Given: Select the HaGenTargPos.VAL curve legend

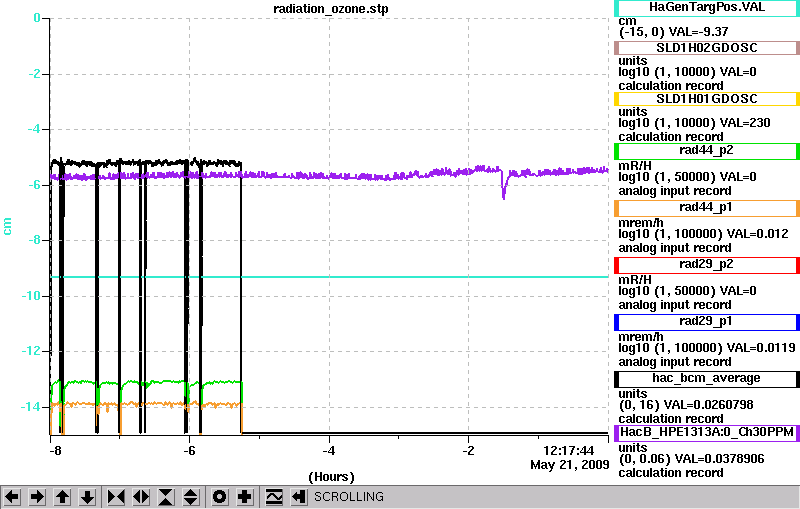Looking at the screenshot, I should [707, 8].
